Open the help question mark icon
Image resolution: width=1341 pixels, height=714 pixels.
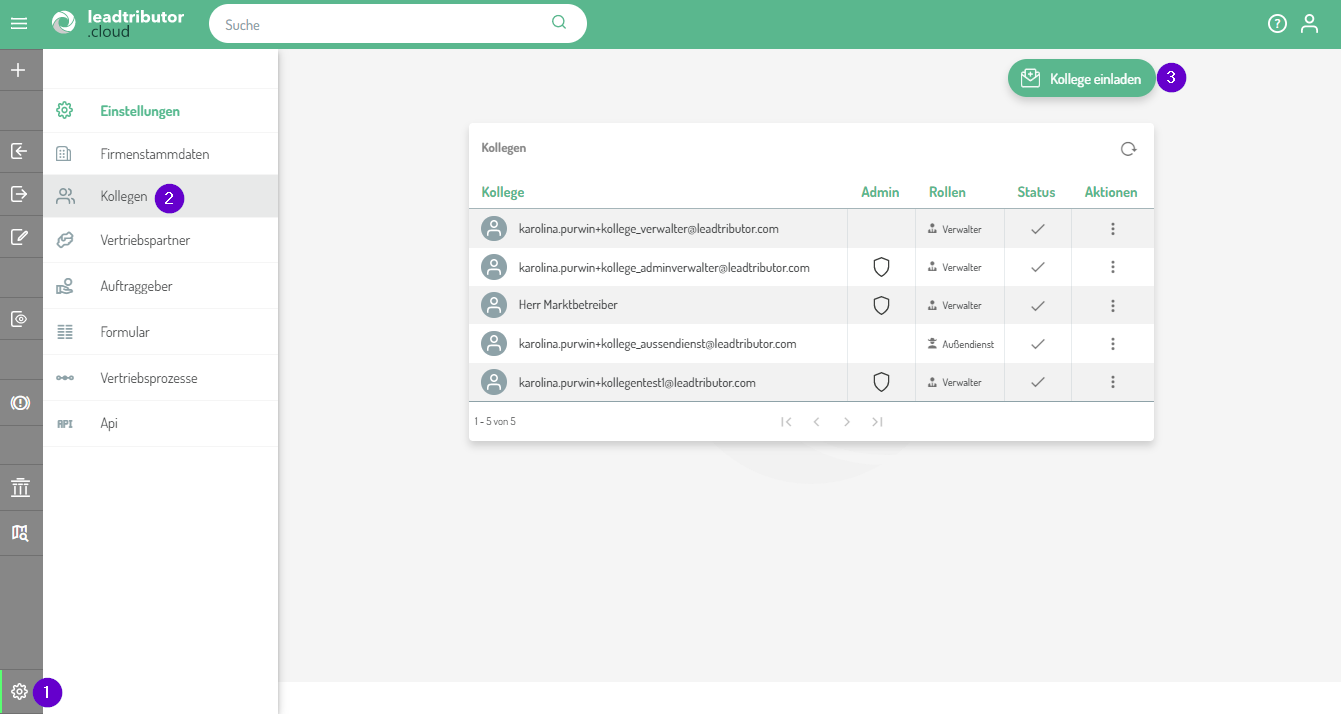tap(1277, 24)
